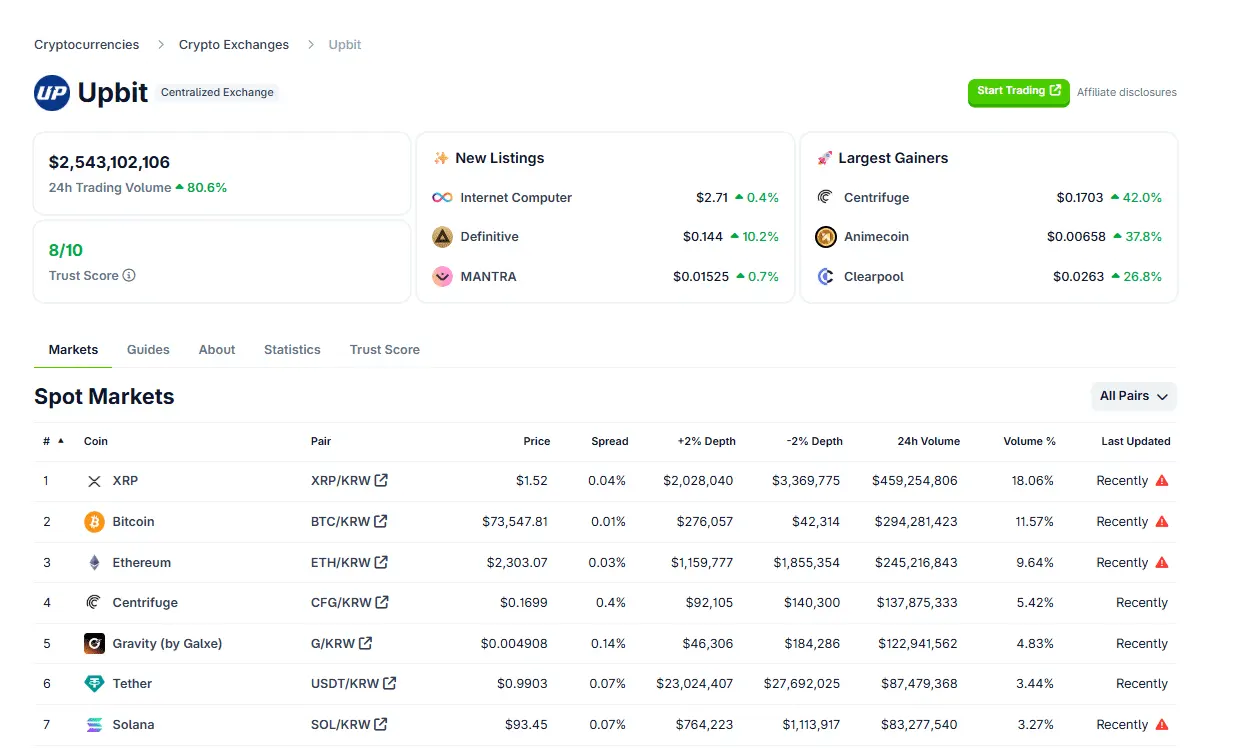The image size is (1237, 748).
Task: Click the Gravity (by Galxe) coin icon
Action: click(x=94, y=644)
